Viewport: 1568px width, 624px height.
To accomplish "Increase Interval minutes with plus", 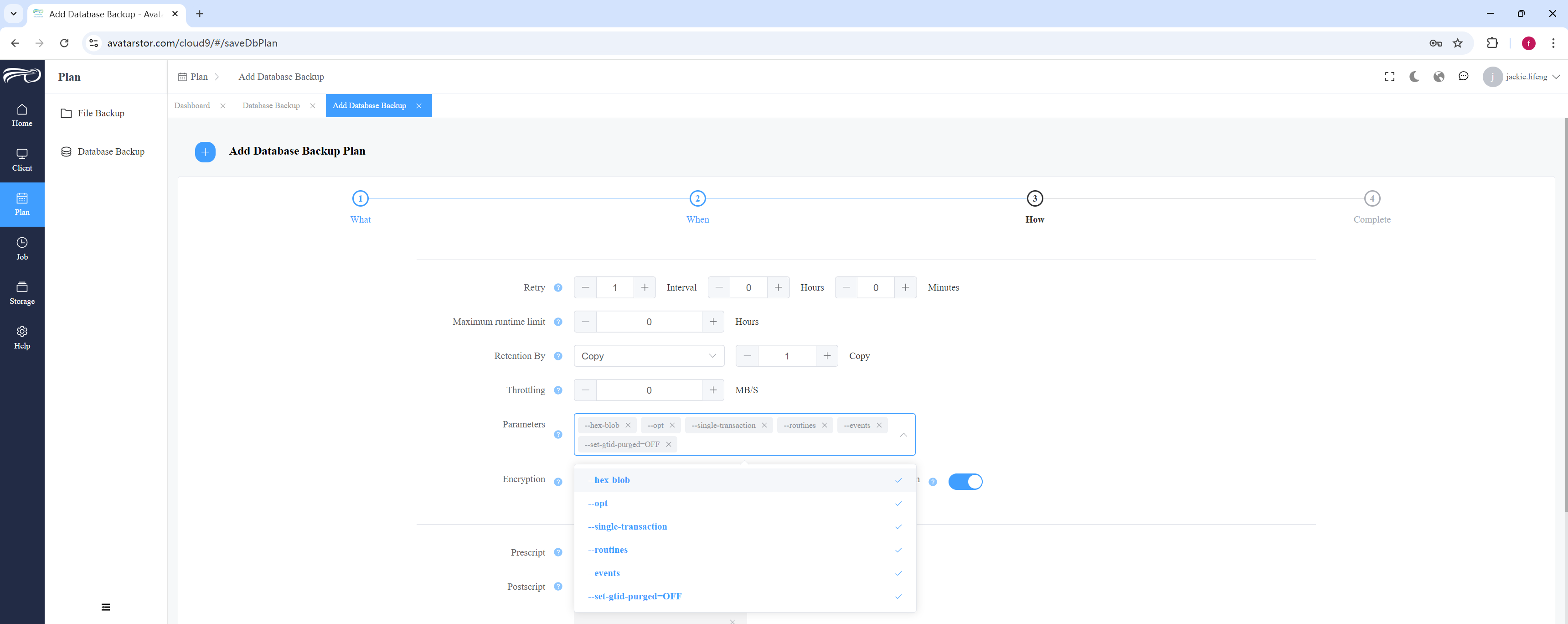I will (x=906, y=288).
